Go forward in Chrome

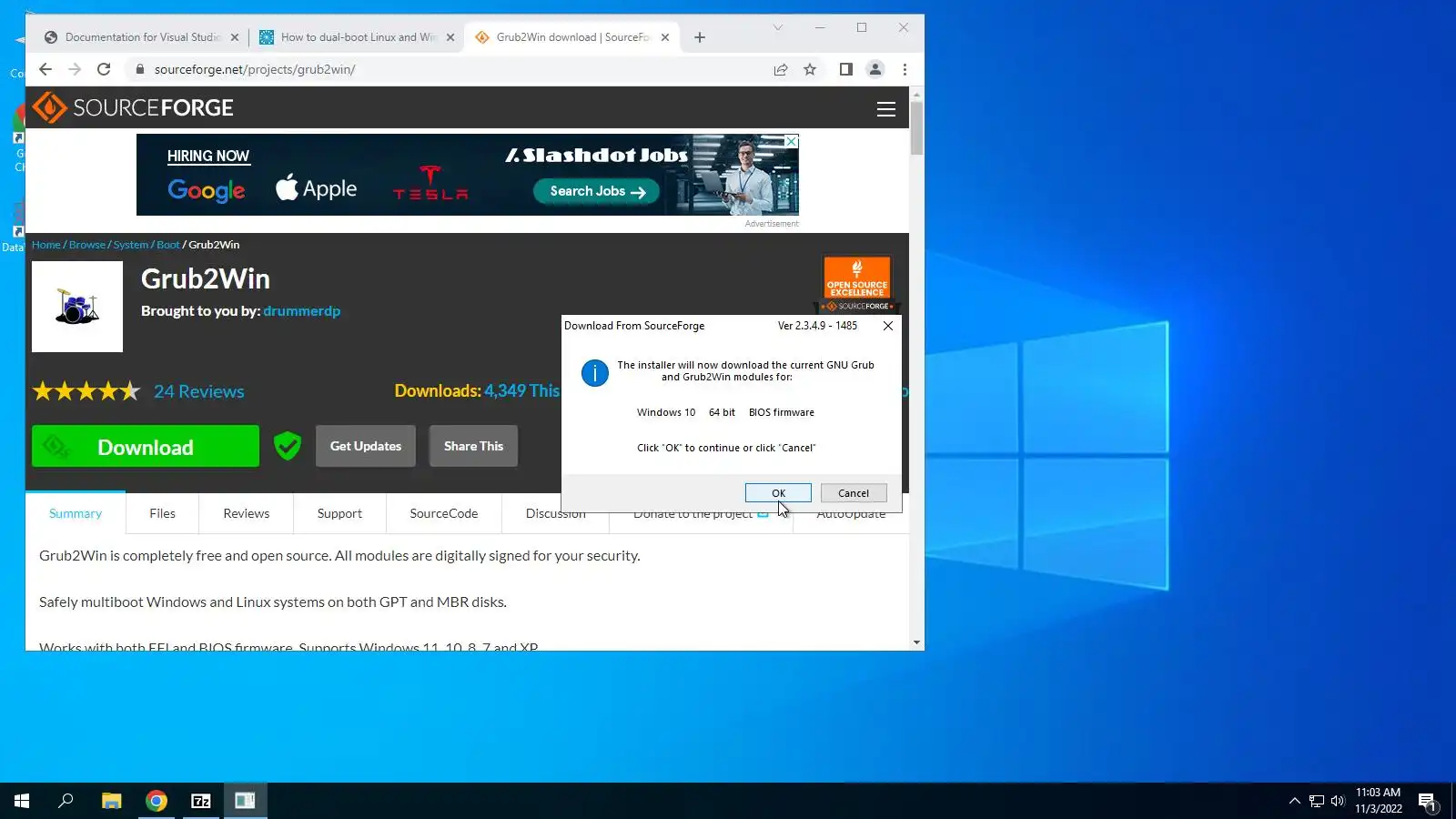click(75, 69)
